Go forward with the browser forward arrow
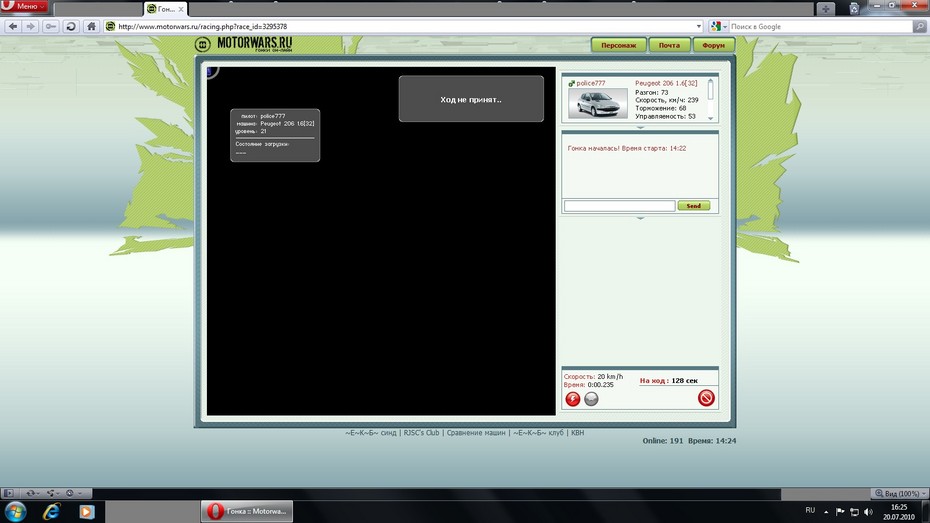930x523 pixels. tap(31, 27)
